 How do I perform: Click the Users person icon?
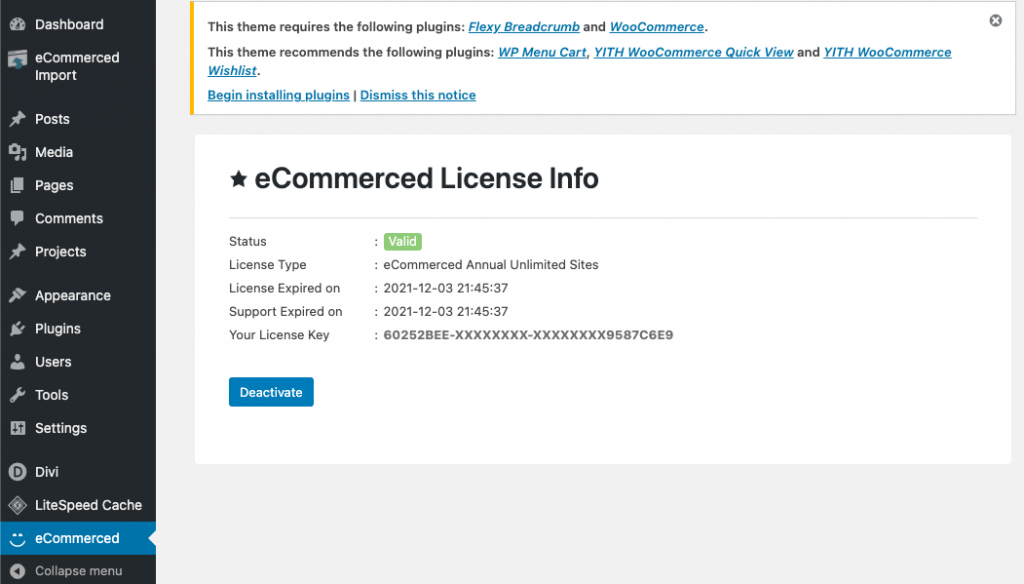tap(17, 362)
